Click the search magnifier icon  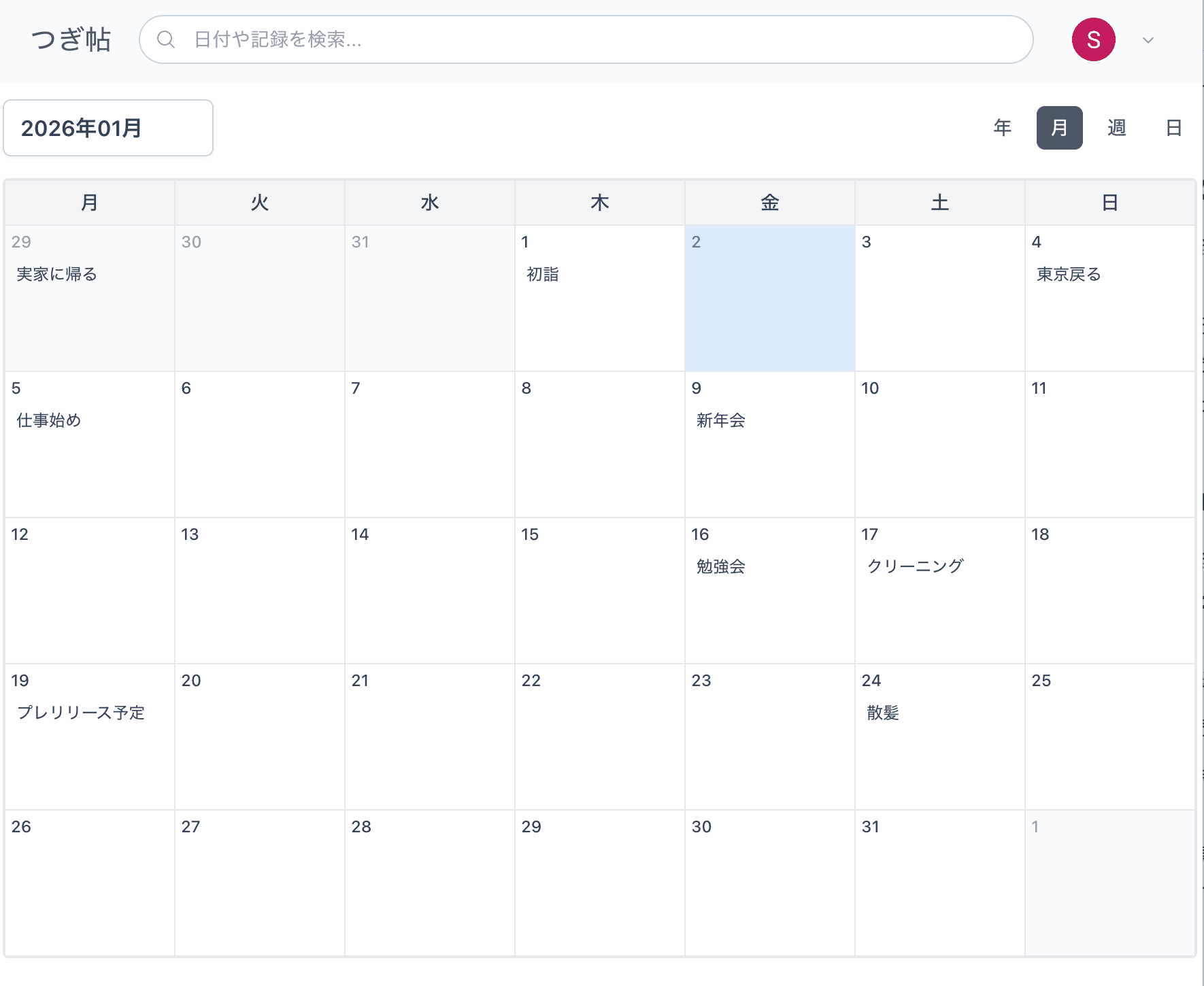coord(166,39)
